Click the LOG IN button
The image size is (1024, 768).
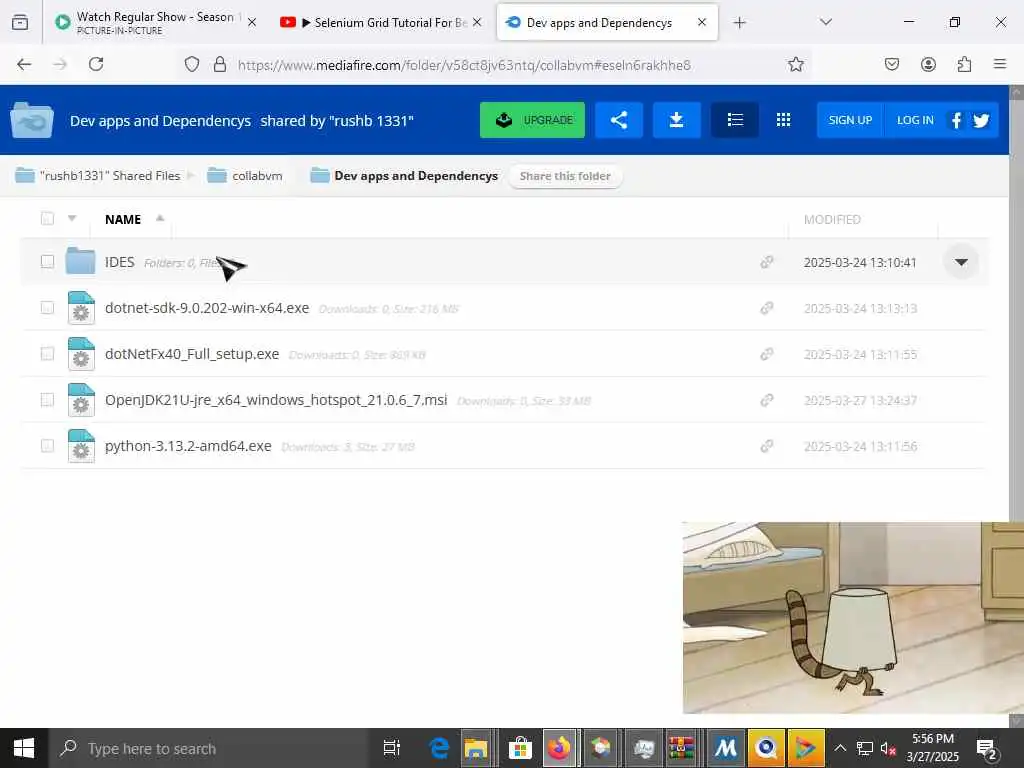tap(915, 120)
